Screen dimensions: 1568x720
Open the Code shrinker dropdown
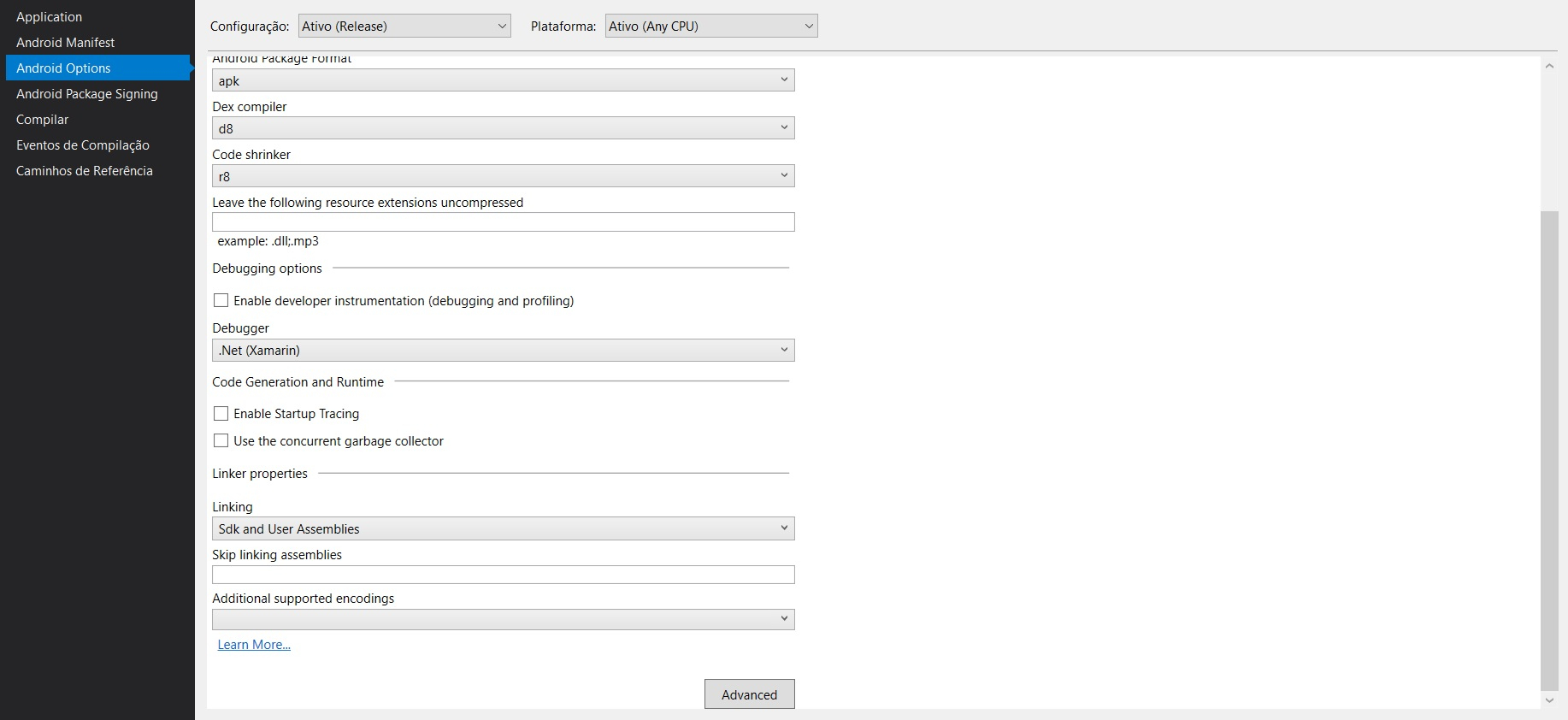tap(504, 176)
